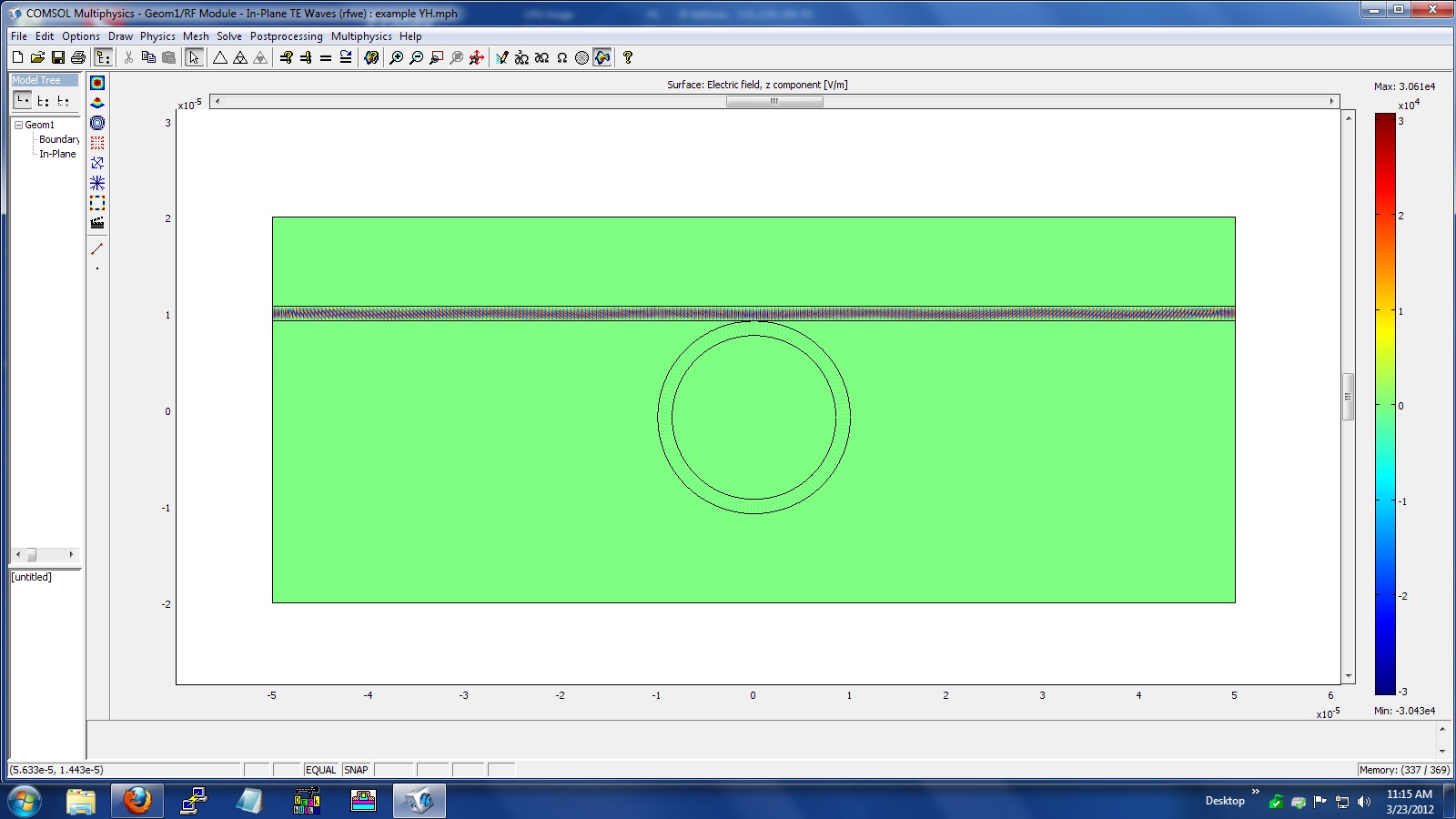Image resolution: width=1456 pixels, height=819 pixels.
Task: Click the Zoom In magnifier icon
Action: click(396, 57)
